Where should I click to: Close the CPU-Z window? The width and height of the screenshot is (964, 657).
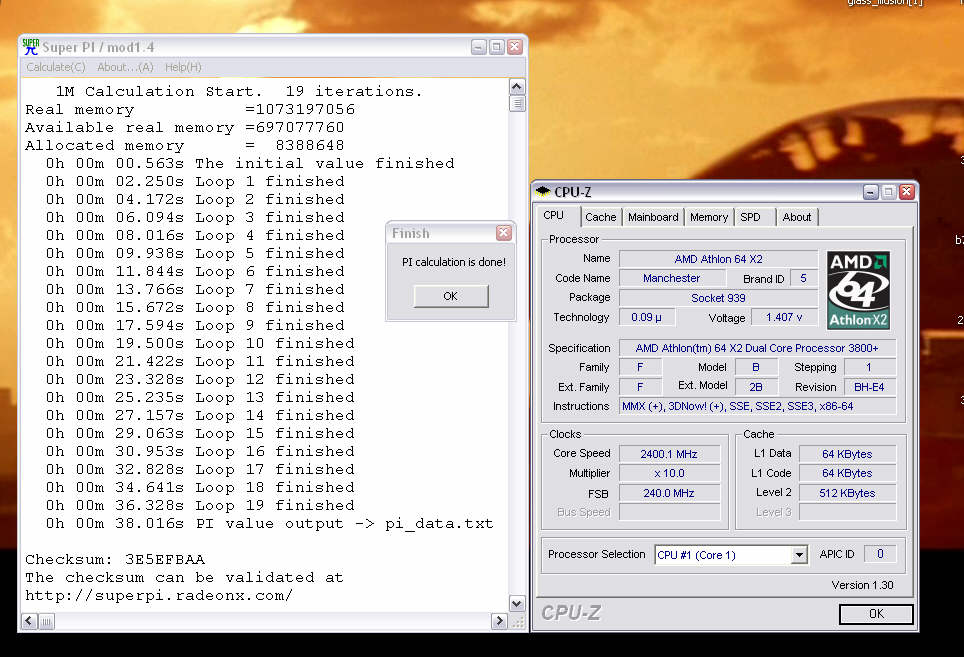pyautogui.click(x=906, y=192)
